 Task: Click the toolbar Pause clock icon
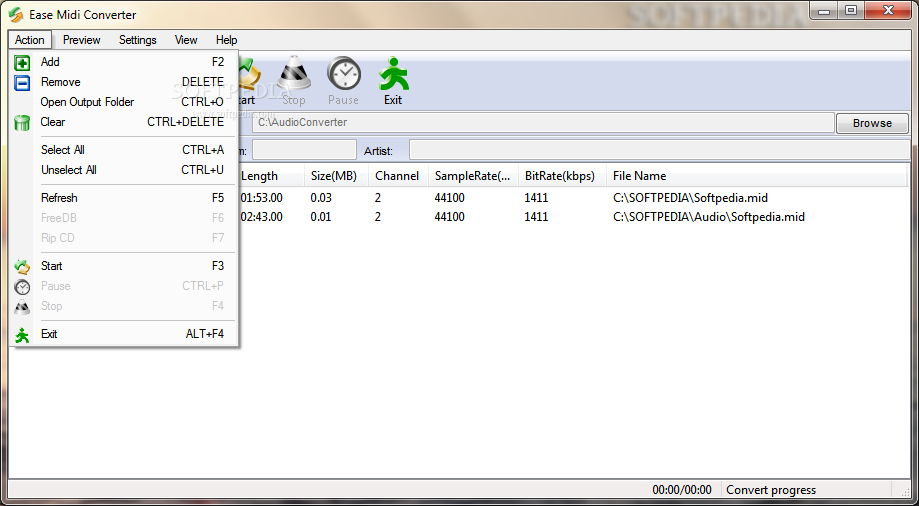pos(343,73)
